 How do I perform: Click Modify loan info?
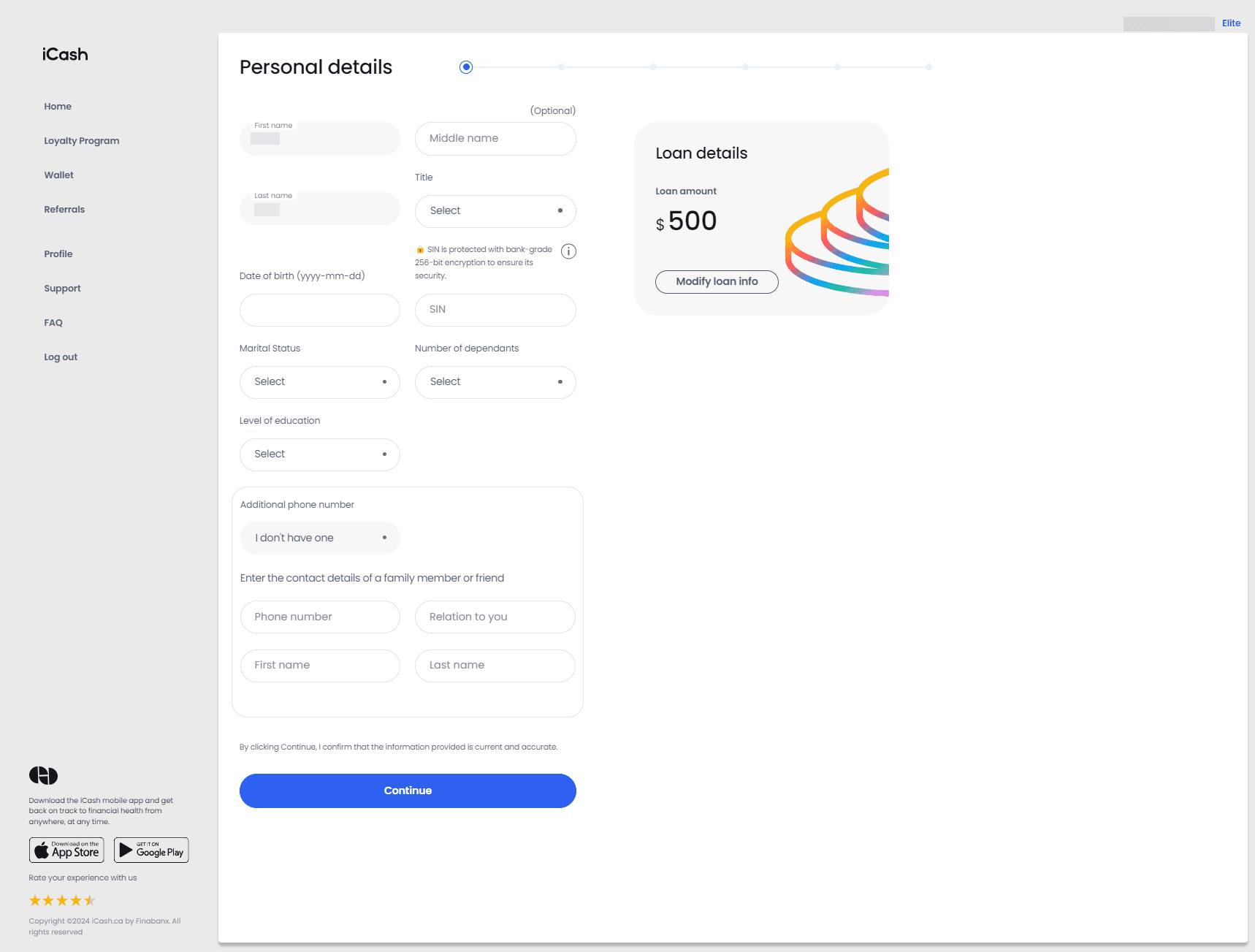pos(717,281)
